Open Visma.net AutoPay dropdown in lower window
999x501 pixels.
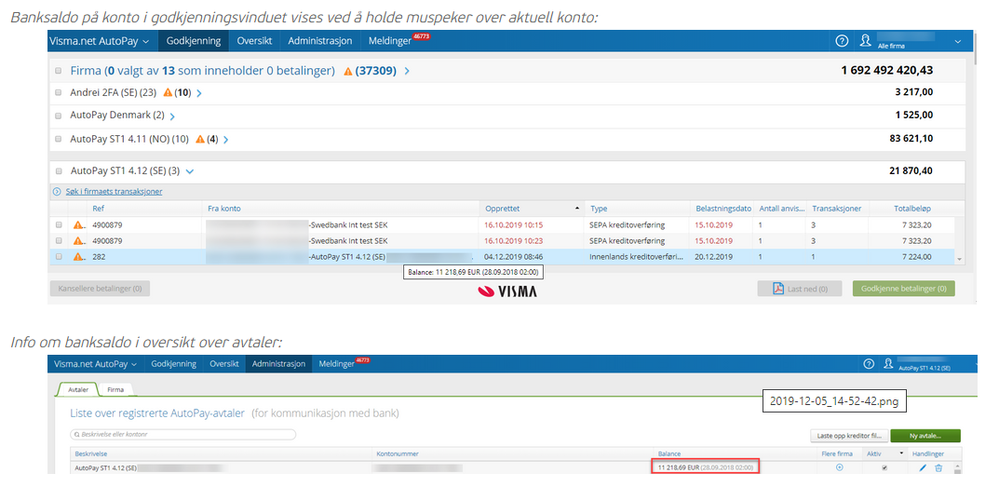click(x=95, y=364)
